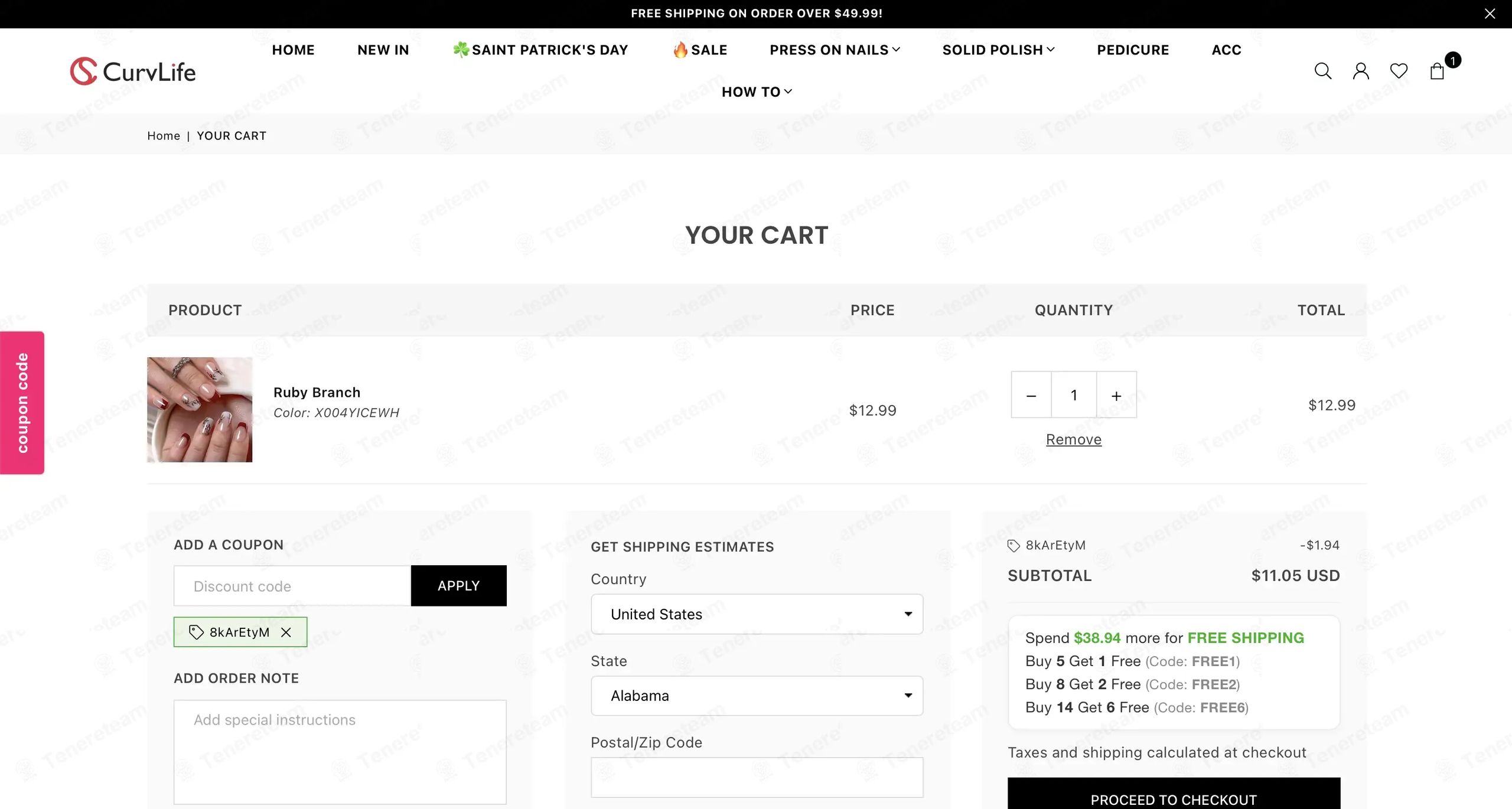Open the NEW IN menu item

383,50
